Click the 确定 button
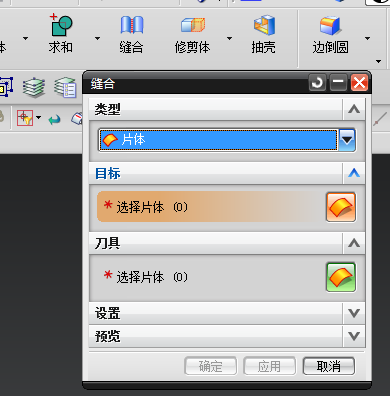This screenshot has height=396, width=390. point(211,366)
